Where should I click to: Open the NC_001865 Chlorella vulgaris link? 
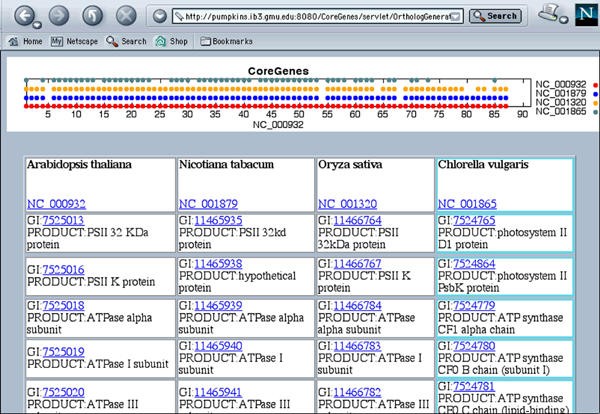(x=467, y=203)
